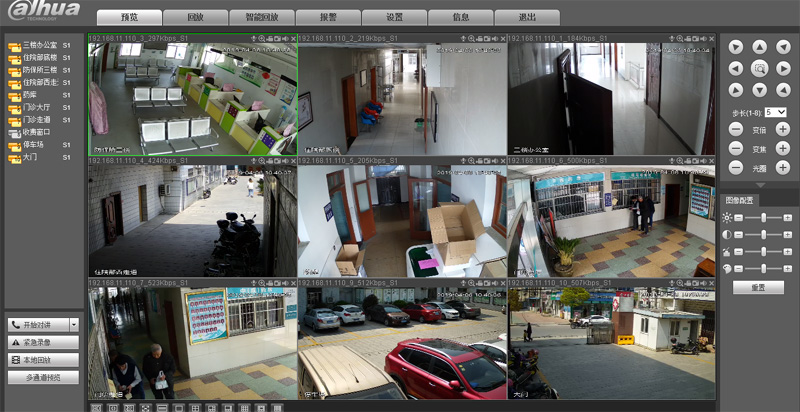800x412 pixels.
Task: Click the minus button beside 光圈 iris
Action: coord(736,167)
